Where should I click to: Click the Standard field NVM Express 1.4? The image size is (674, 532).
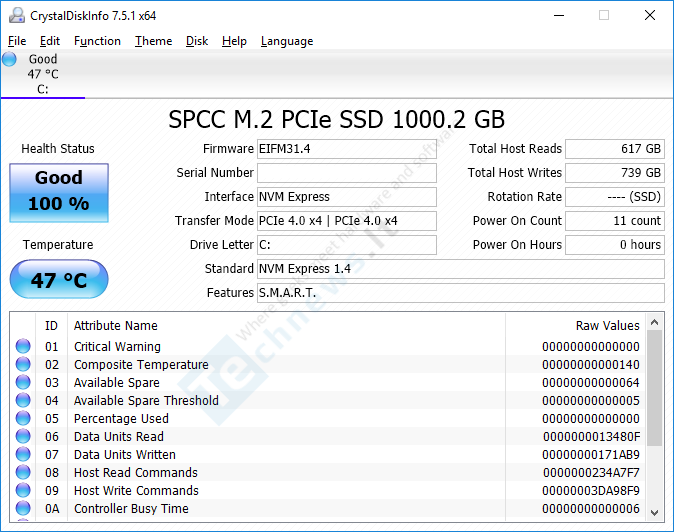(461, 269)
